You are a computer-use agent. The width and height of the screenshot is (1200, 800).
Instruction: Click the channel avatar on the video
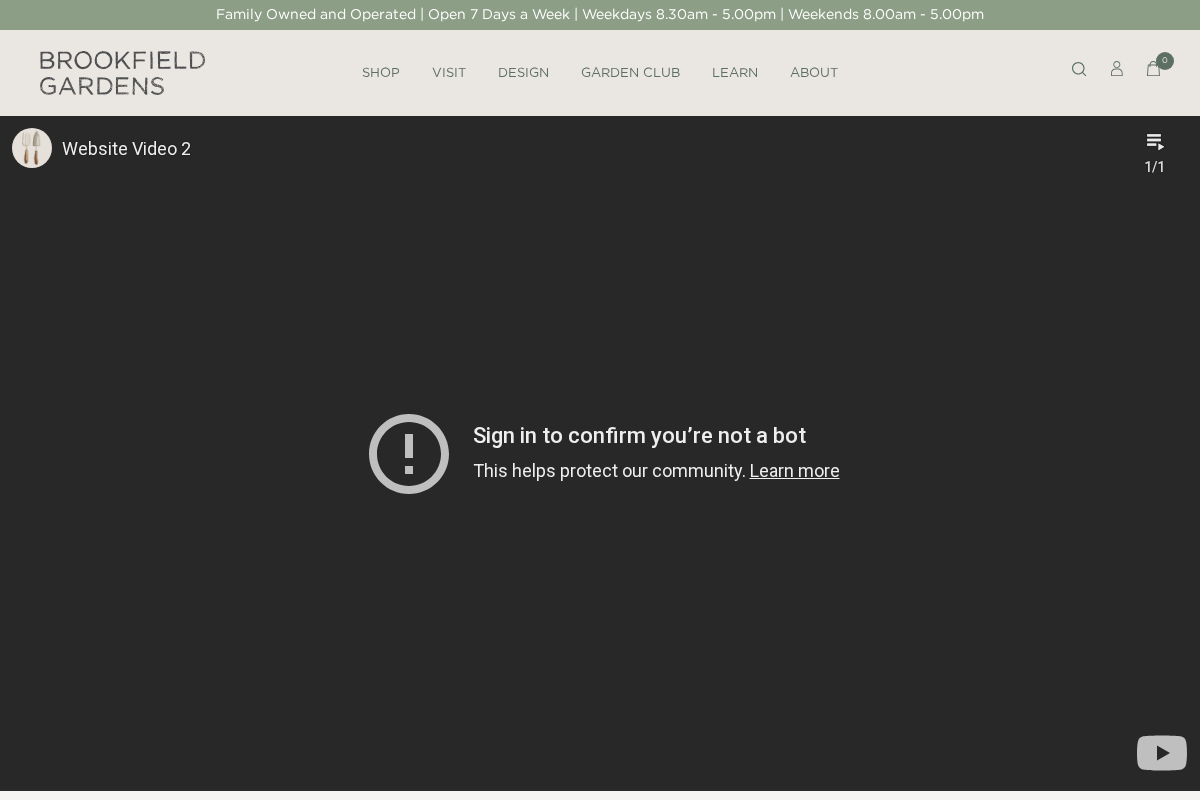tap(32, 148)
